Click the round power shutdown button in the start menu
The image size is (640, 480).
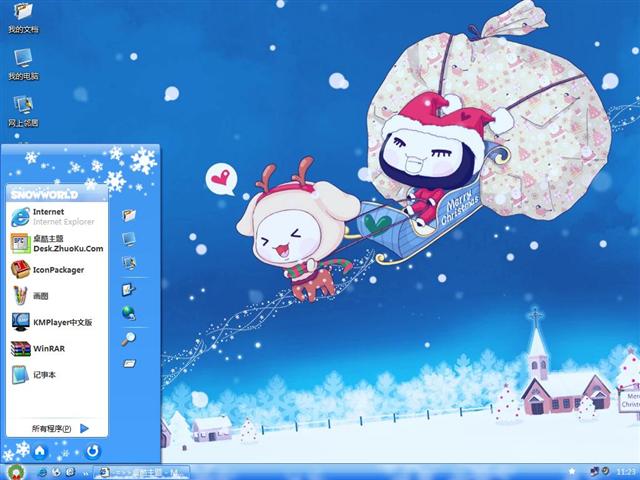point(93,451)
